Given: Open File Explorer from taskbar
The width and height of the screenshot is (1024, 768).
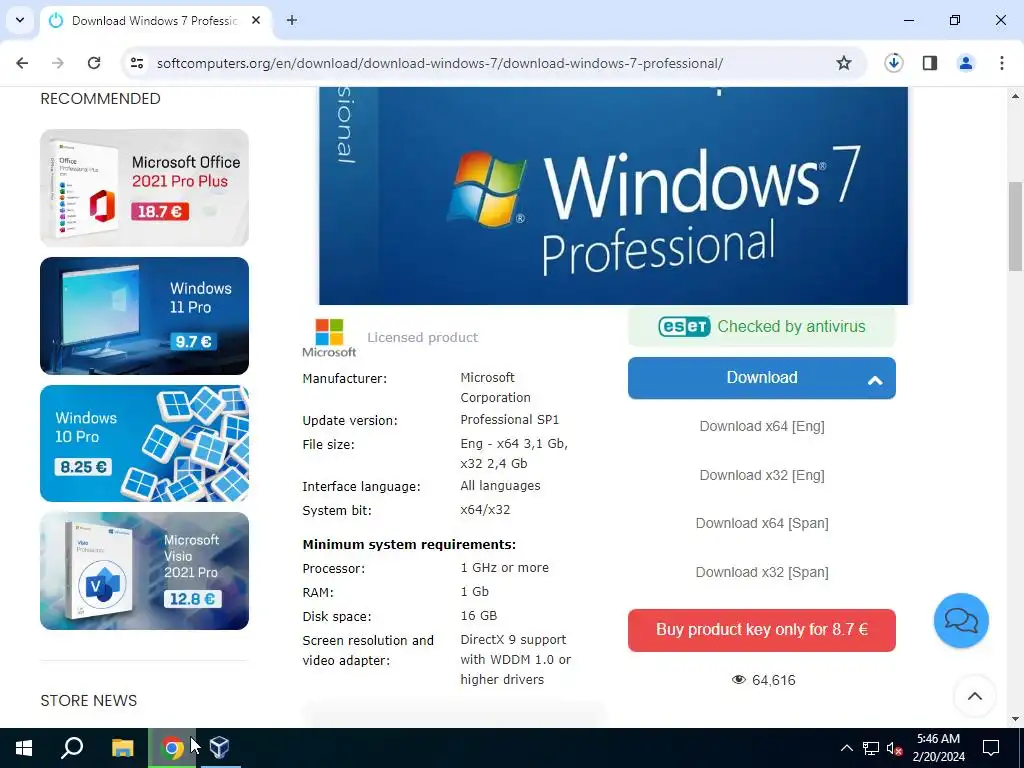Looking at the screenshot, I should 122,748.
